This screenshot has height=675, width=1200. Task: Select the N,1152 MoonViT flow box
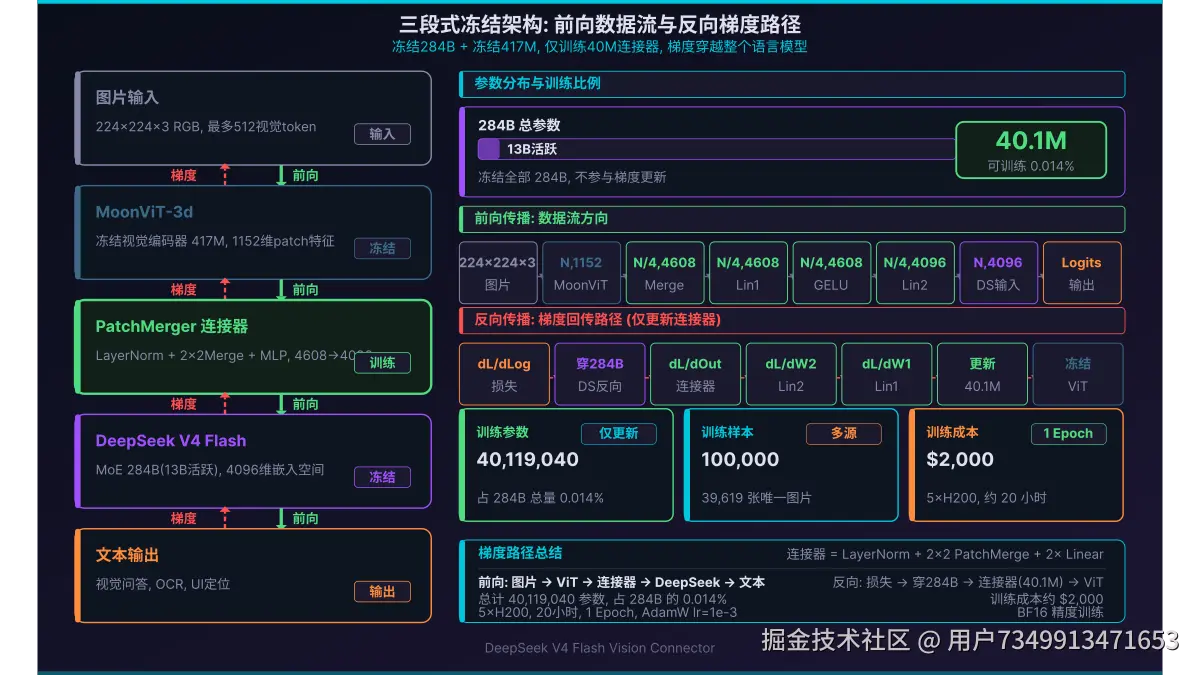(581, 273)
